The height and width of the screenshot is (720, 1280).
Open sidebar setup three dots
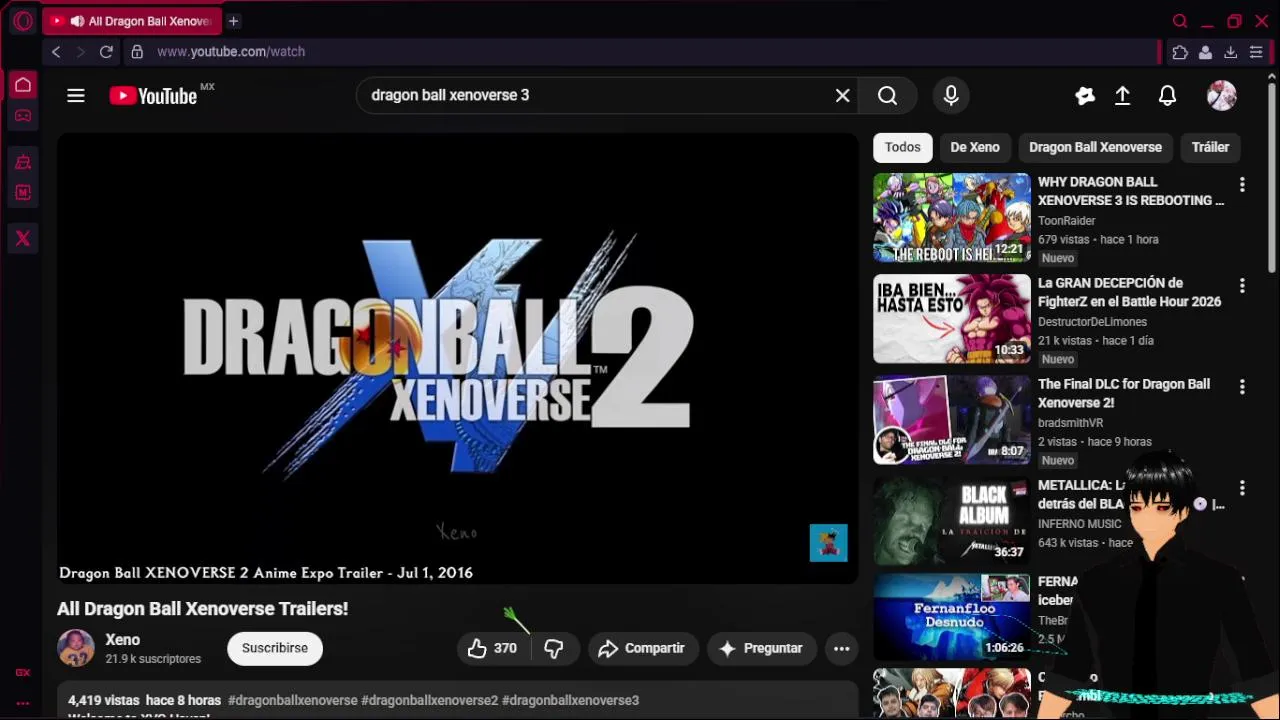tap(23, 703)
